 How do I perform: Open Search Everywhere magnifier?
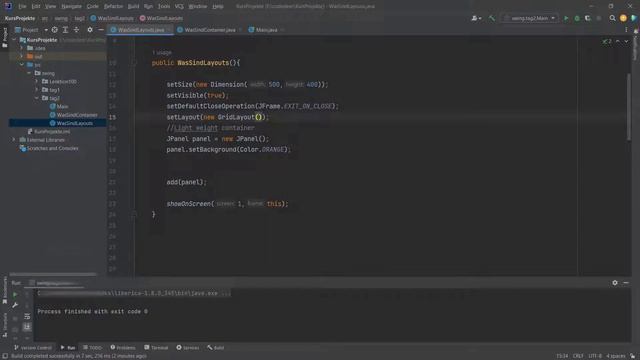coord(612,18)
